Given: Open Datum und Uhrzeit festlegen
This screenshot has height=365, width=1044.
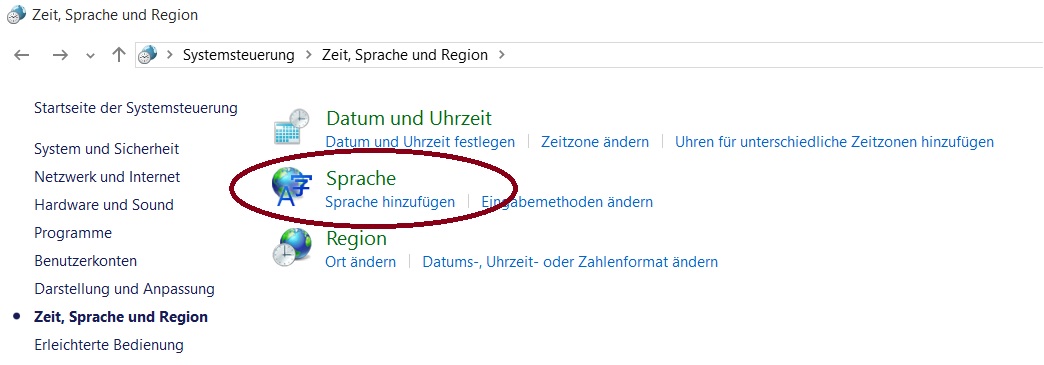Looking at the screenshot, I should [x=420, y=142].
